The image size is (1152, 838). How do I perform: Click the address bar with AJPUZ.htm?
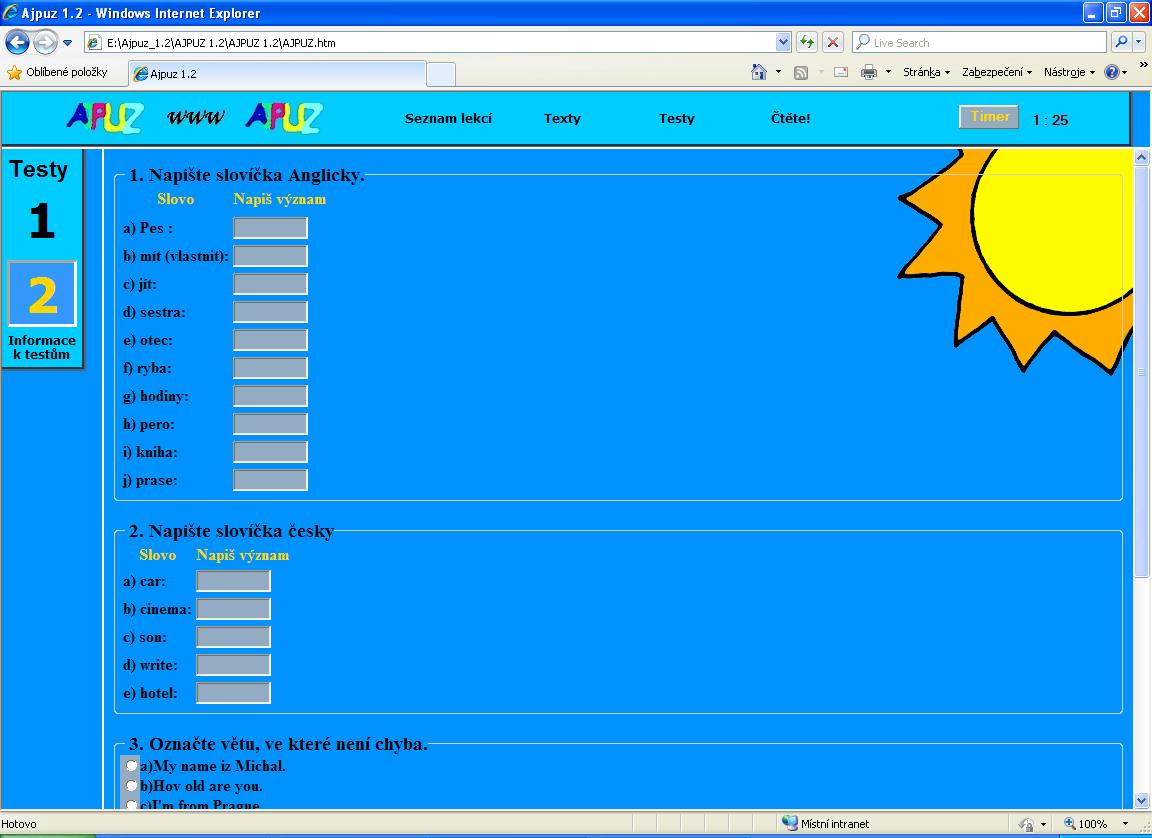pos(430,43)
